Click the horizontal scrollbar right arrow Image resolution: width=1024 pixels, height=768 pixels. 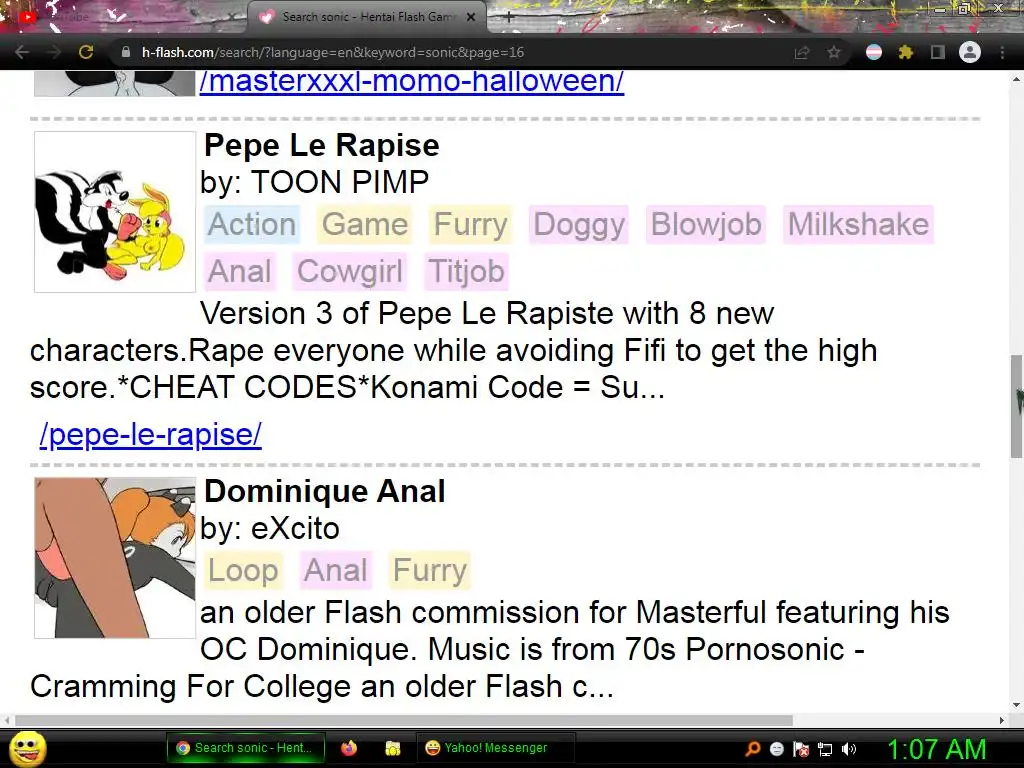(1002, 720)
